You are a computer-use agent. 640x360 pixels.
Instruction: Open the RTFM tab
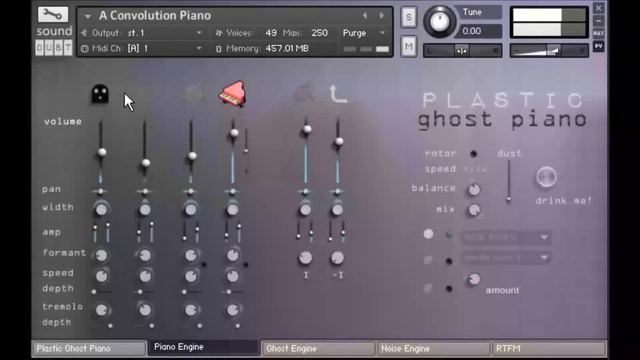[548, 349]
